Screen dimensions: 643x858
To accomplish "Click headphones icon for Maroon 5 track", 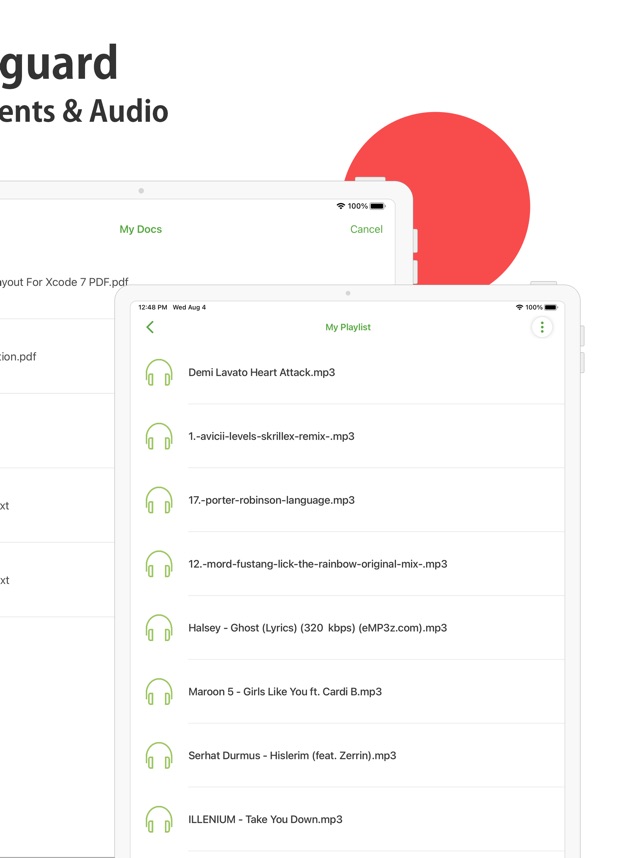I will click(159, 692).
